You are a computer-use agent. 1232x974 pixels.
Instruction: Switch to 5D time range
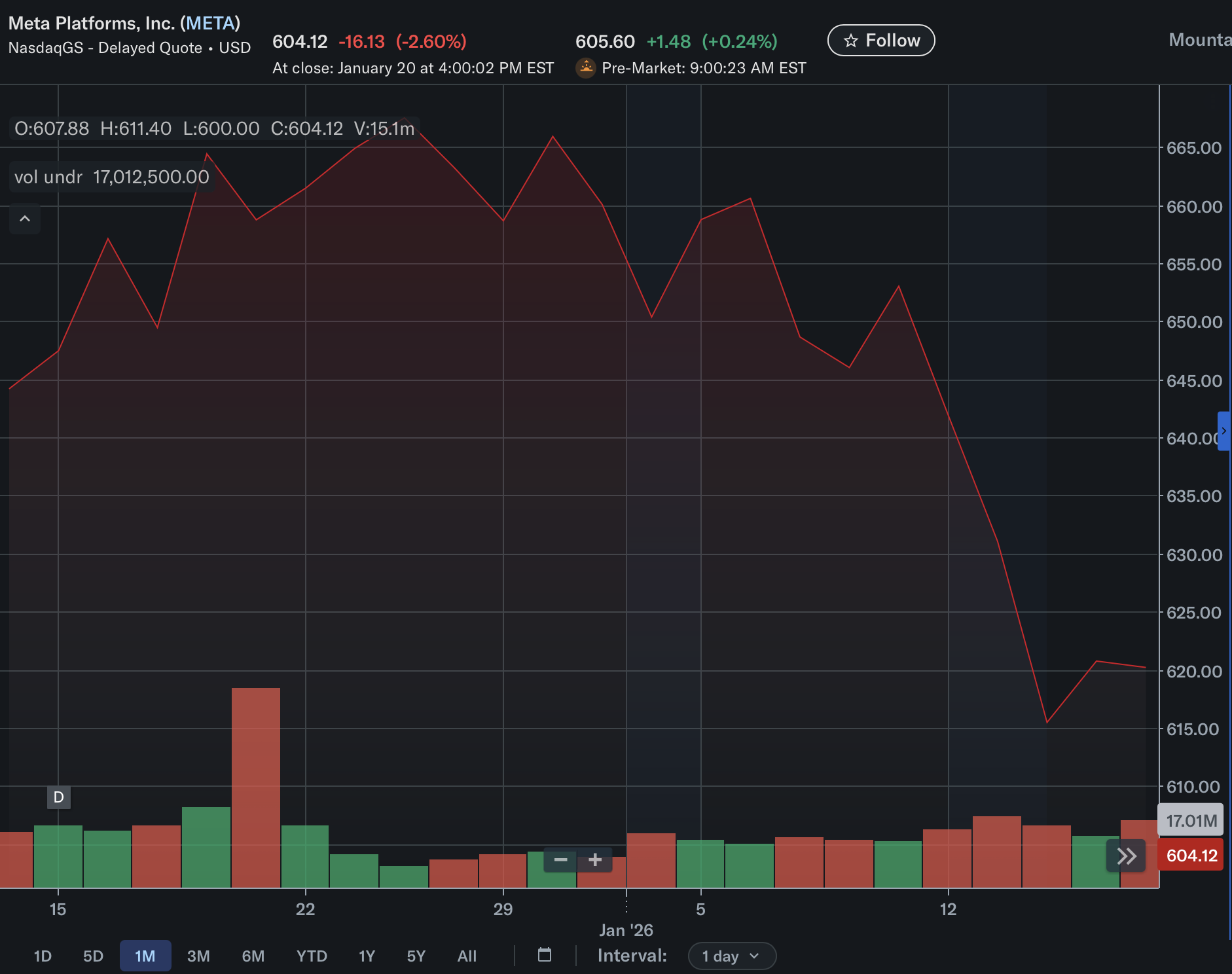tap(93, 956)
